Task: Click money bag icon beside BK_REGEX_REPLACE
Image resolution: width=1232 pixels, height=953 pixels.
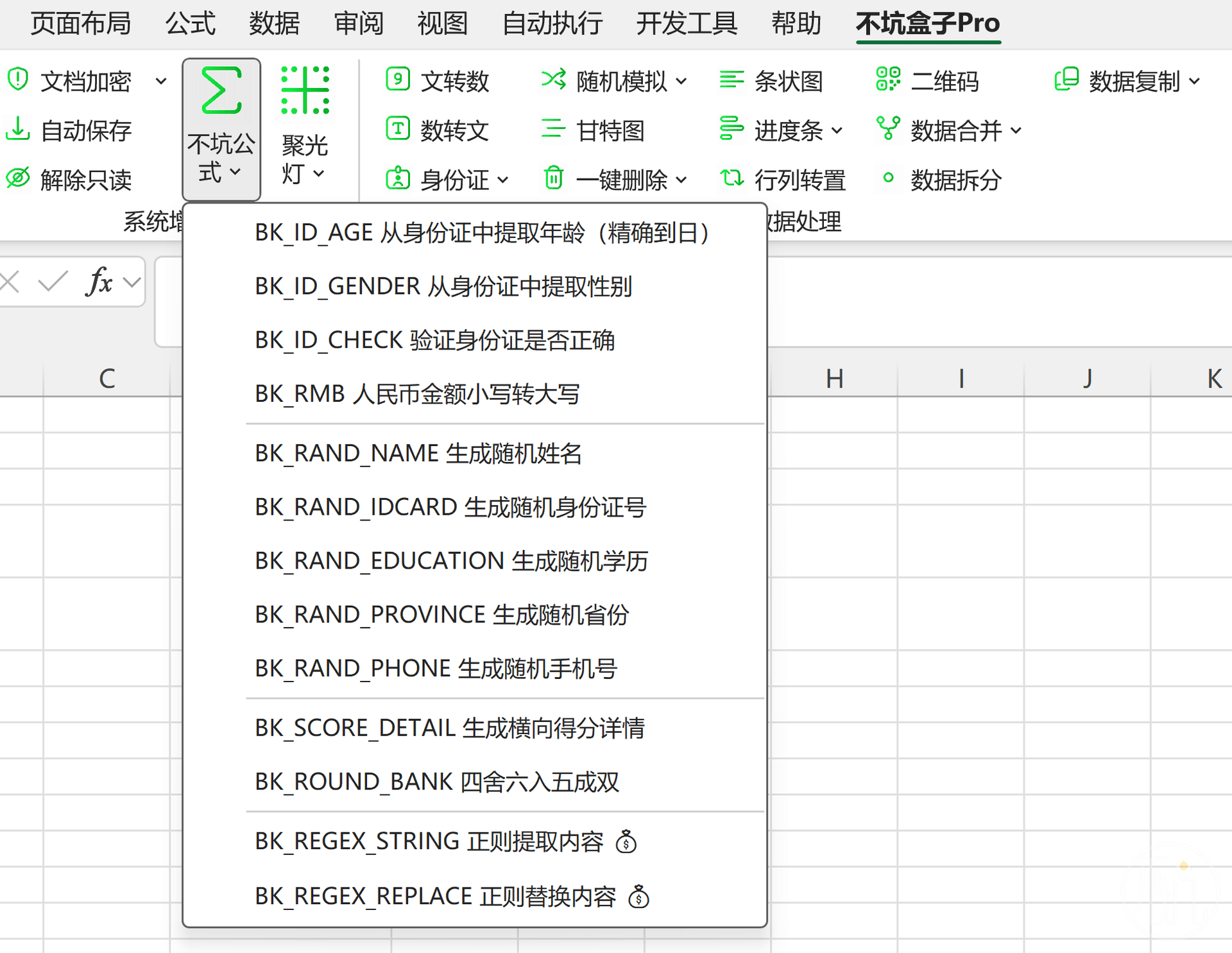Action: 639,897
